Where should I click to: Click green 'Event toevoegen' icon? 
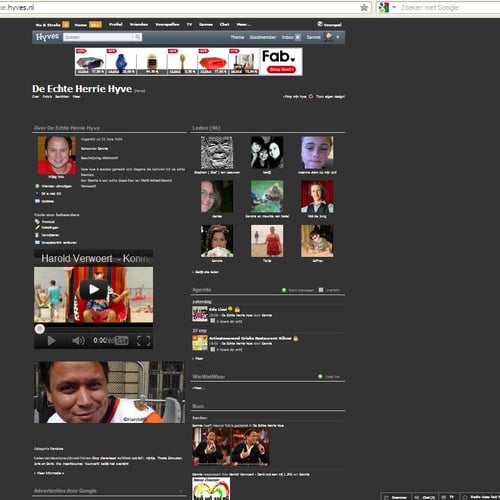pos(284,290)
